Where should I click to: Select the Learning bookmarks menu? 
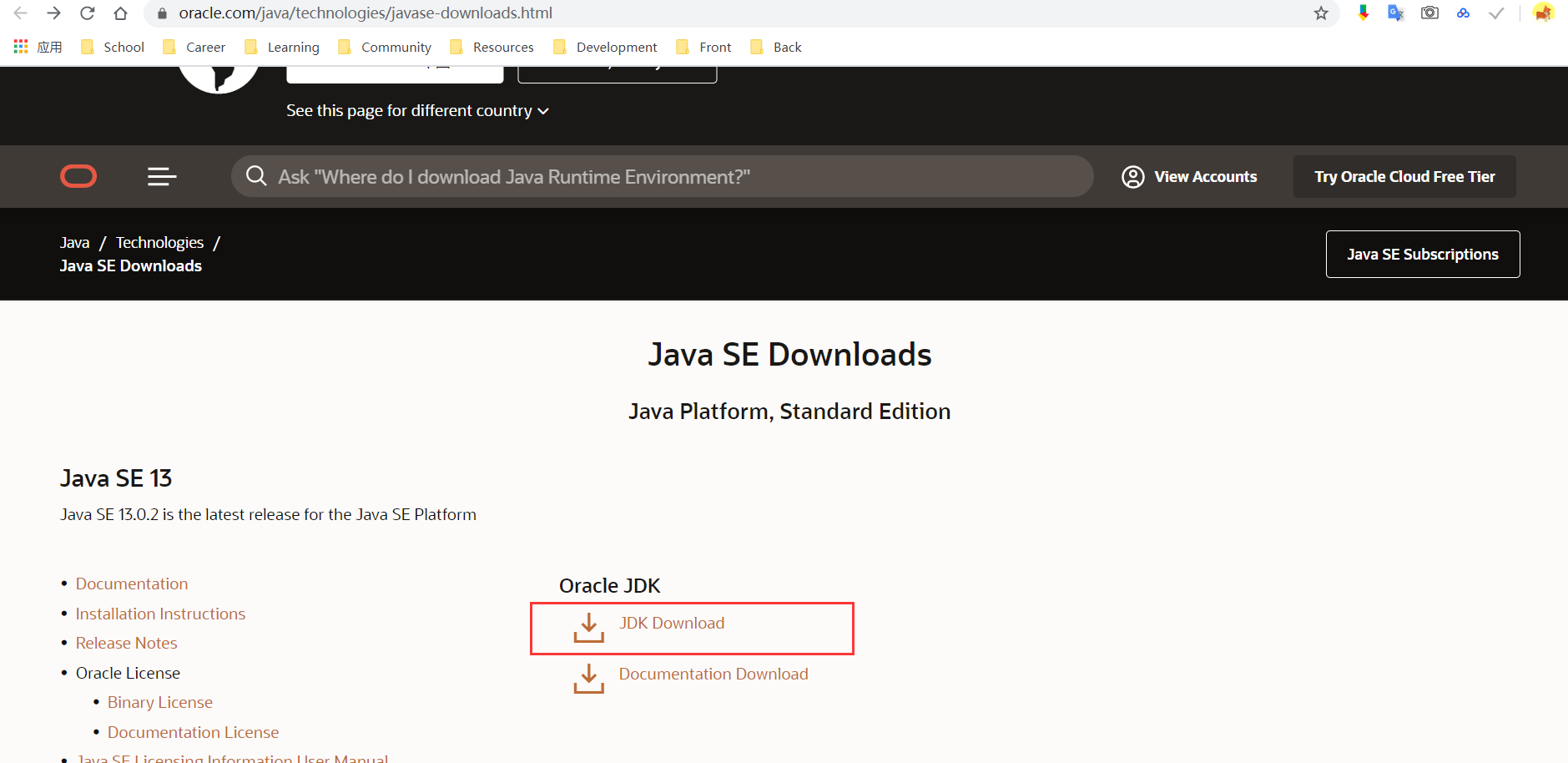click(x=292, y=47)
